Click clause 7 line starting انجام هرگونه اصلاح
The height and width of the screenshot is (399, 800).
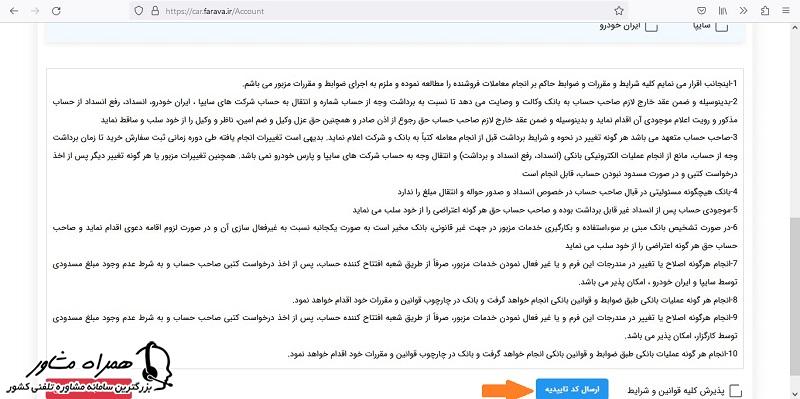coord(395,264)
